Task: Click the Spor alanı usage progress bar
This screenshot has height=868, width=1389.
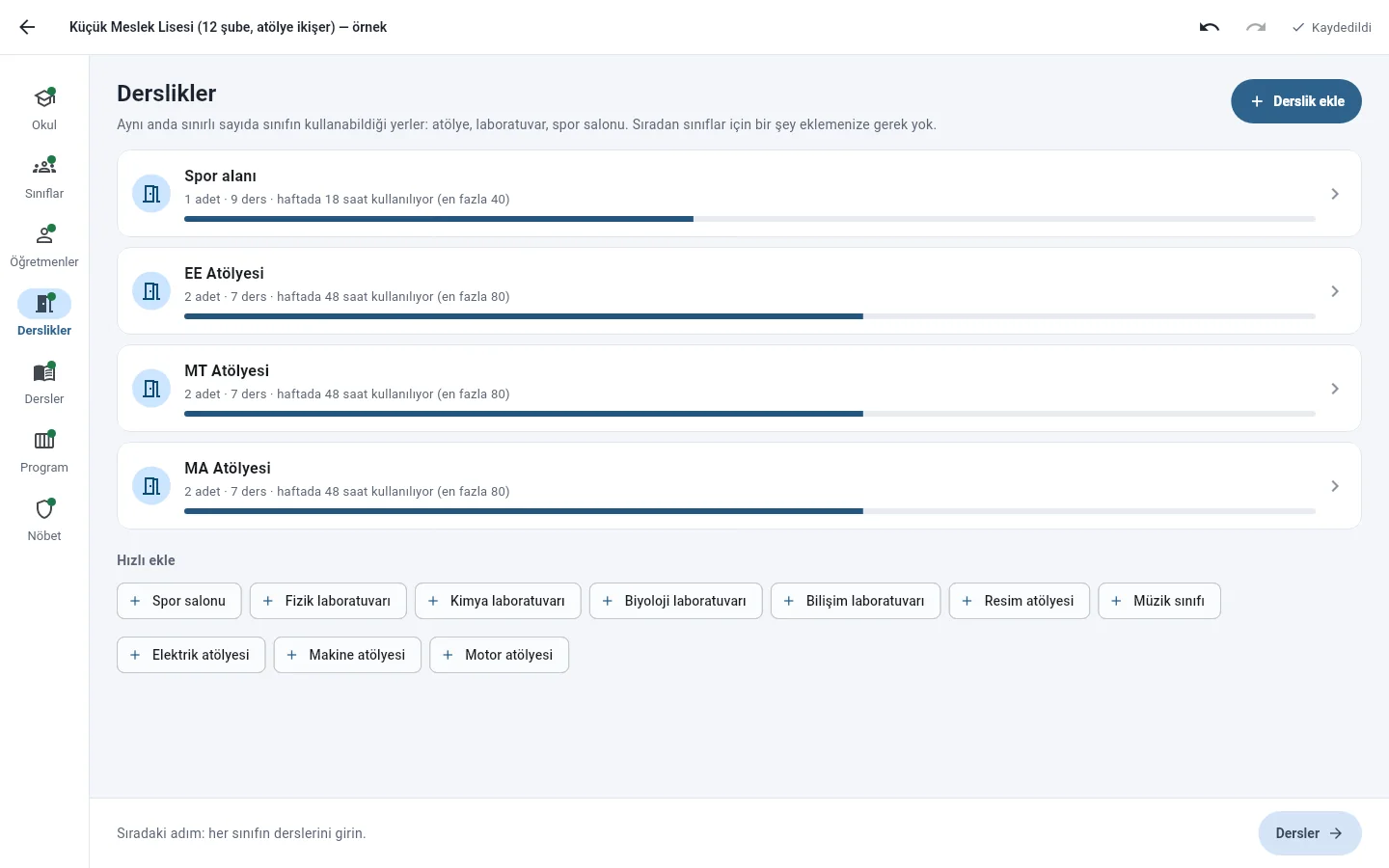Action: [749, 219]
